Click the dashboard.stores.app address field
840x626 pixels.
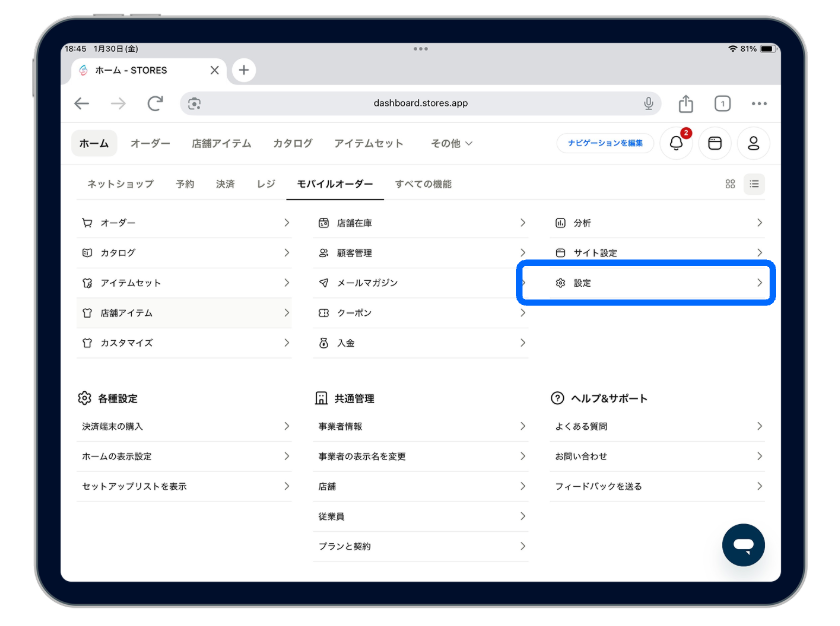[x=420, y=103]
